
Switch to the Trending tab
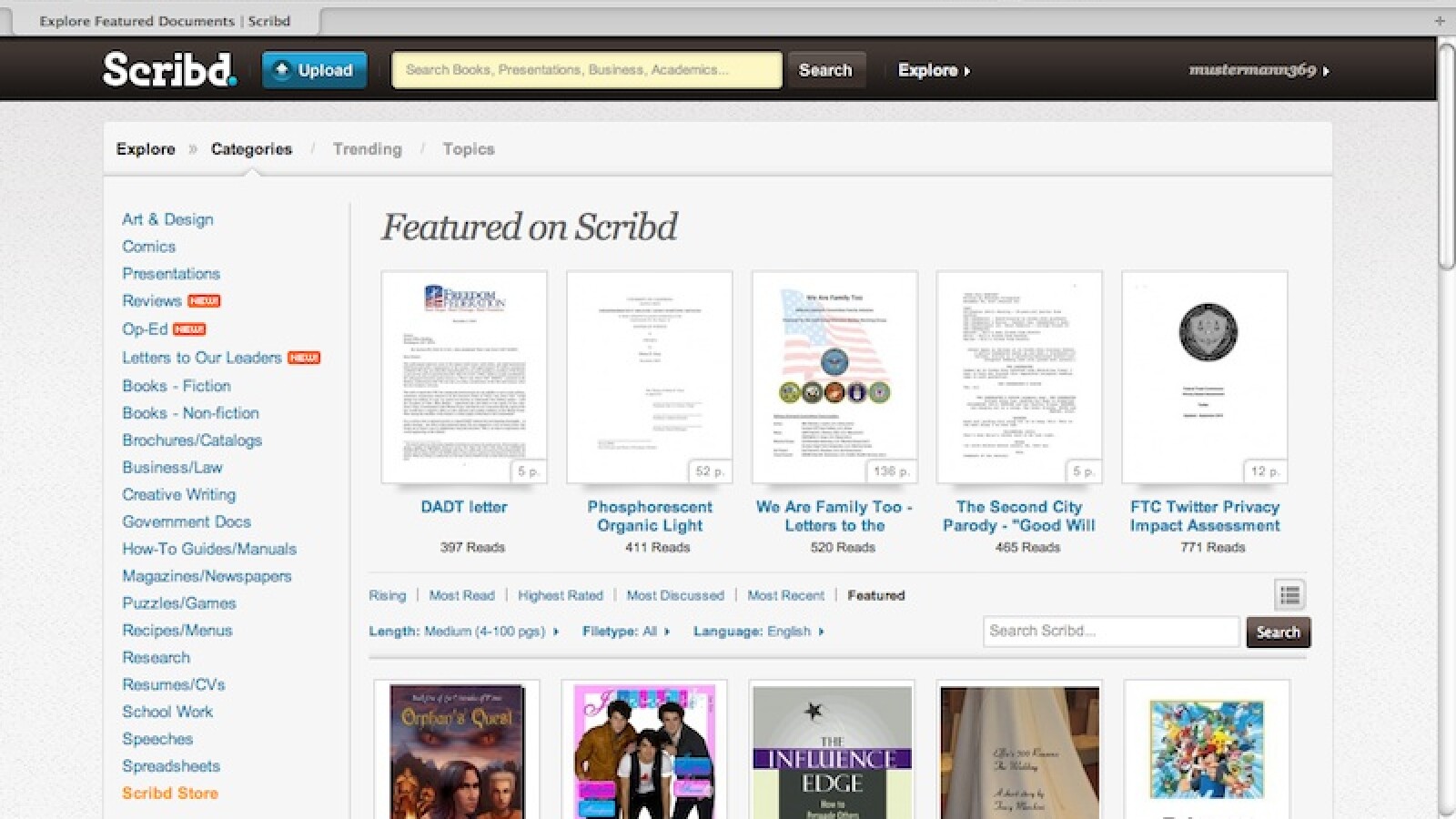(367, 148)
